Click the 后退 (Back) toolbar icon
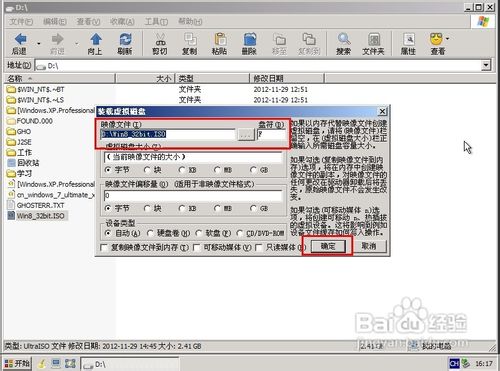 21,39
